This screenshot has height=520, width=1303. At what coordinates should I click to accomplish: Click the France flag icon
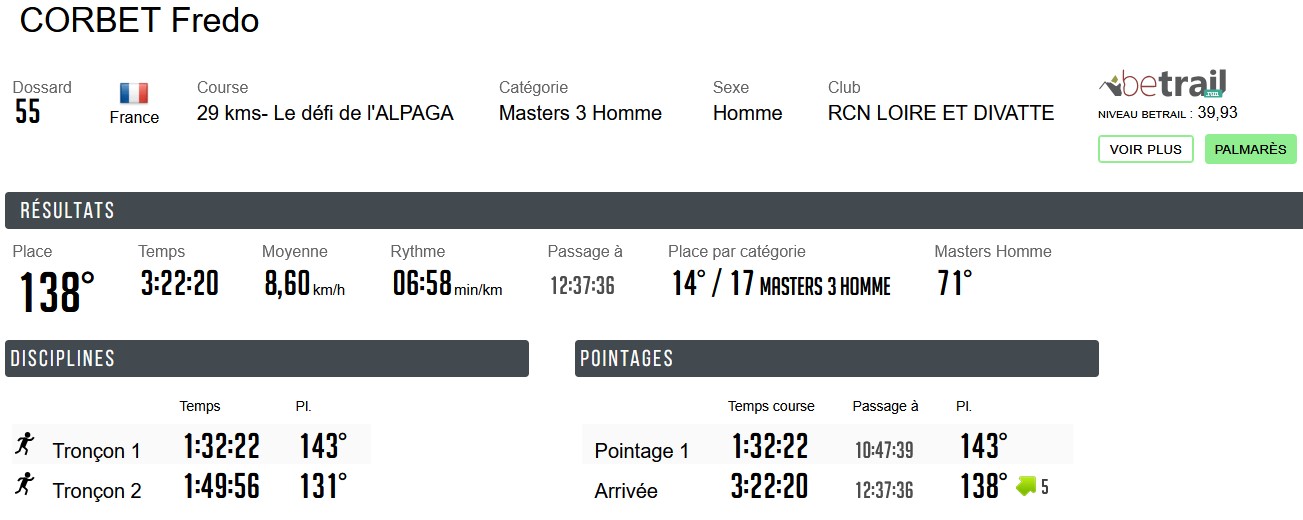[x=134, y=94]
